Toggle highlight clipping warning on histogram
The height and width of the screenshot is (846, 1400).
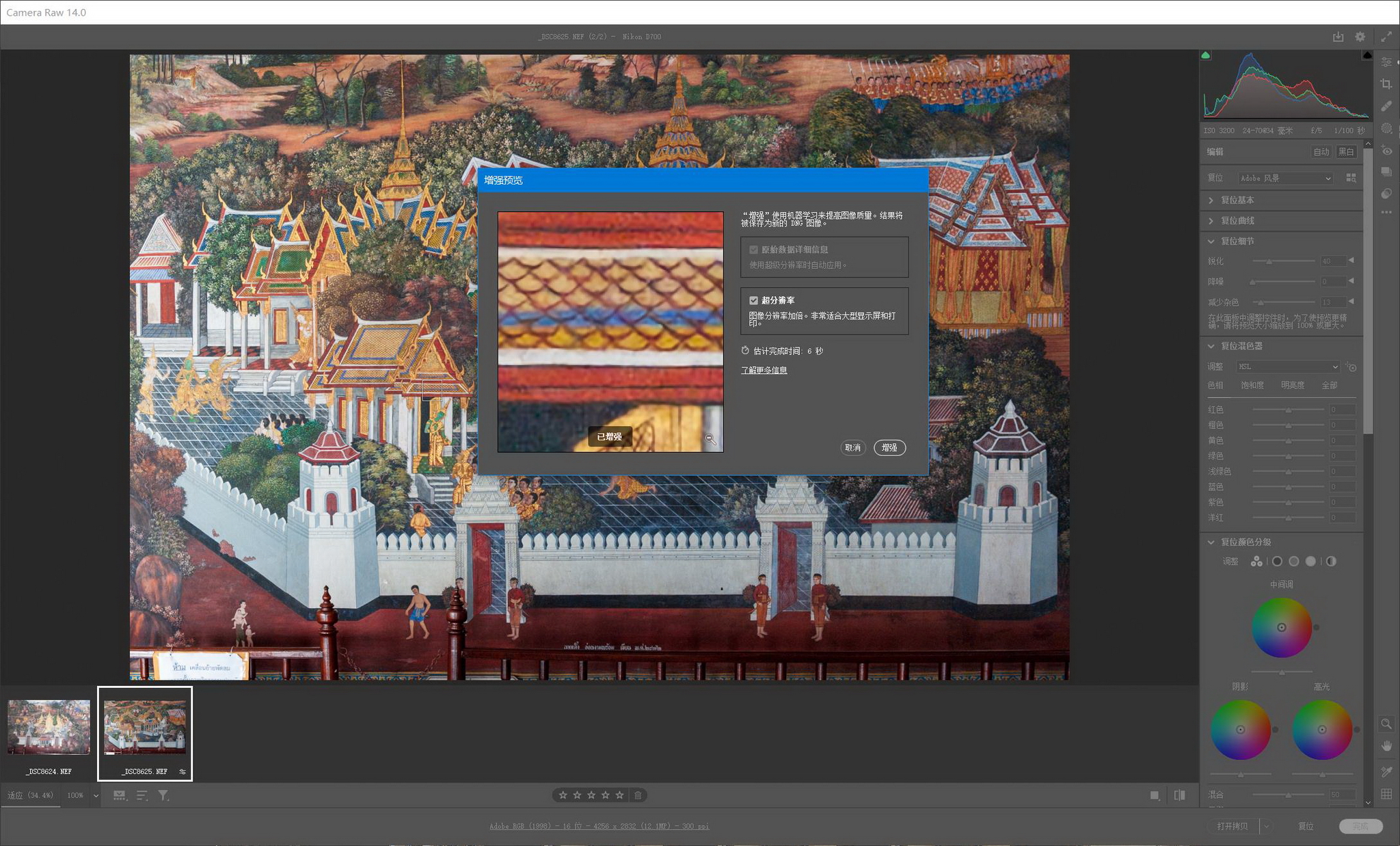(x=1367, y=55)
